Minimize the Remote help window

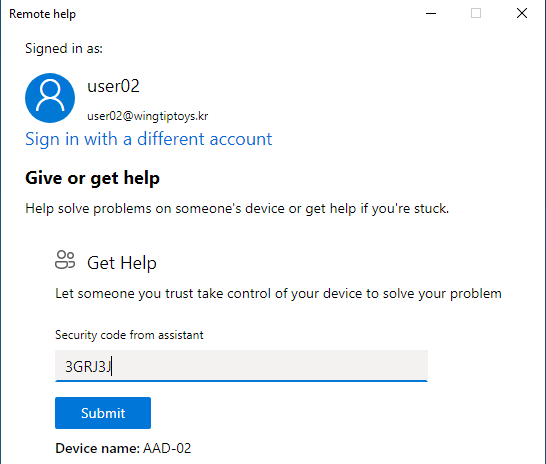point(431,14)
